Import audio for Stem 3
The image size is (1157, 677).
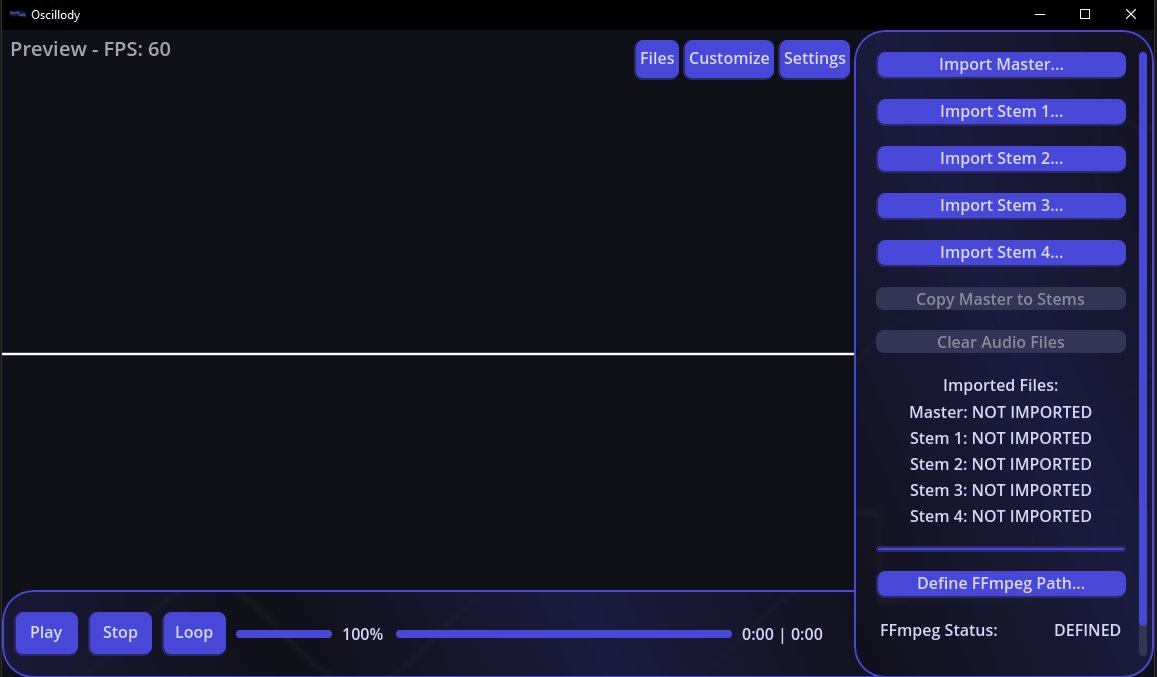[1001, 206]
